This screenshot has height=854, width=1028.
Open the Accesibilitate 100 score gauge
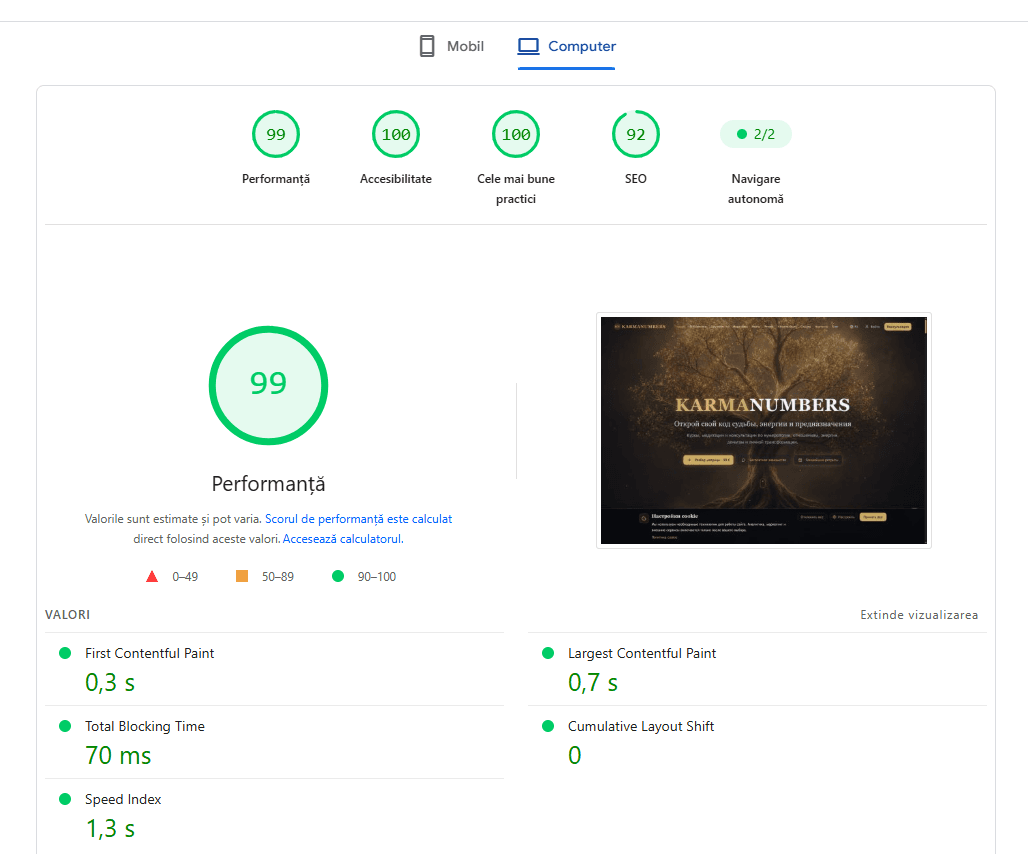(396, 134)
